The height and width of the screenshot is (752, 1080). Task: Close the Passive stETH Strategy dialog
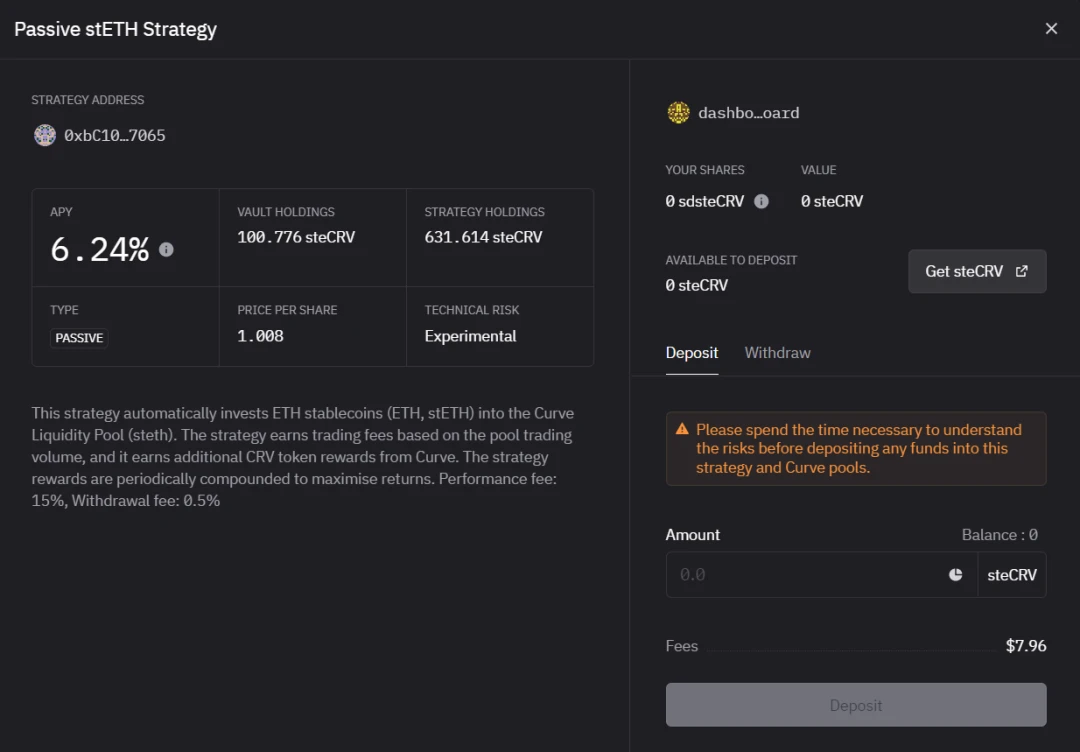tap(1051, 28)
